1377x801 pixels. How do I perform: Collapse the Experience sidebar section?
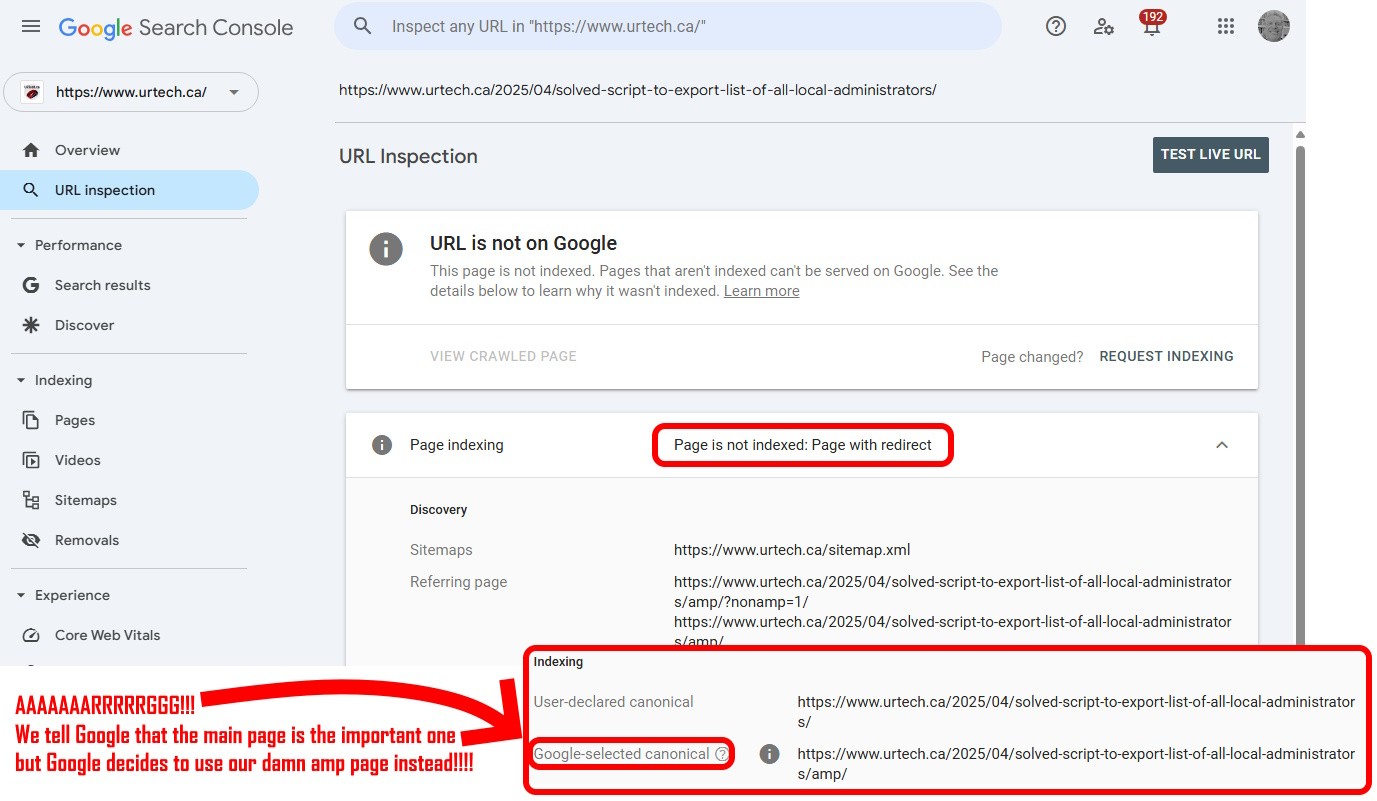[x=21, y=595]
